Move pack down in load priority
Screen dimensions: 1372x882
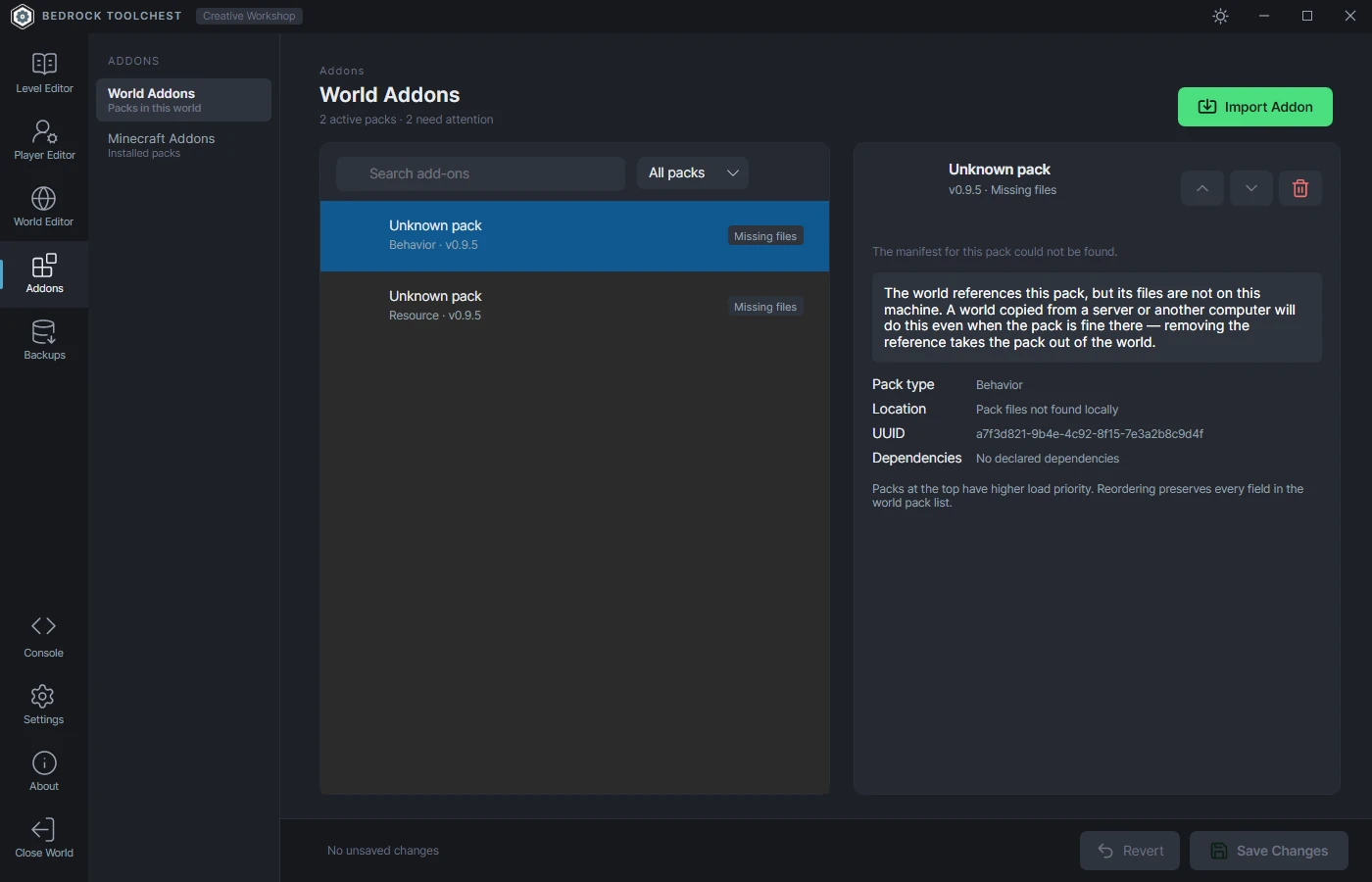pyautogui.click(x=1251, y=188)
